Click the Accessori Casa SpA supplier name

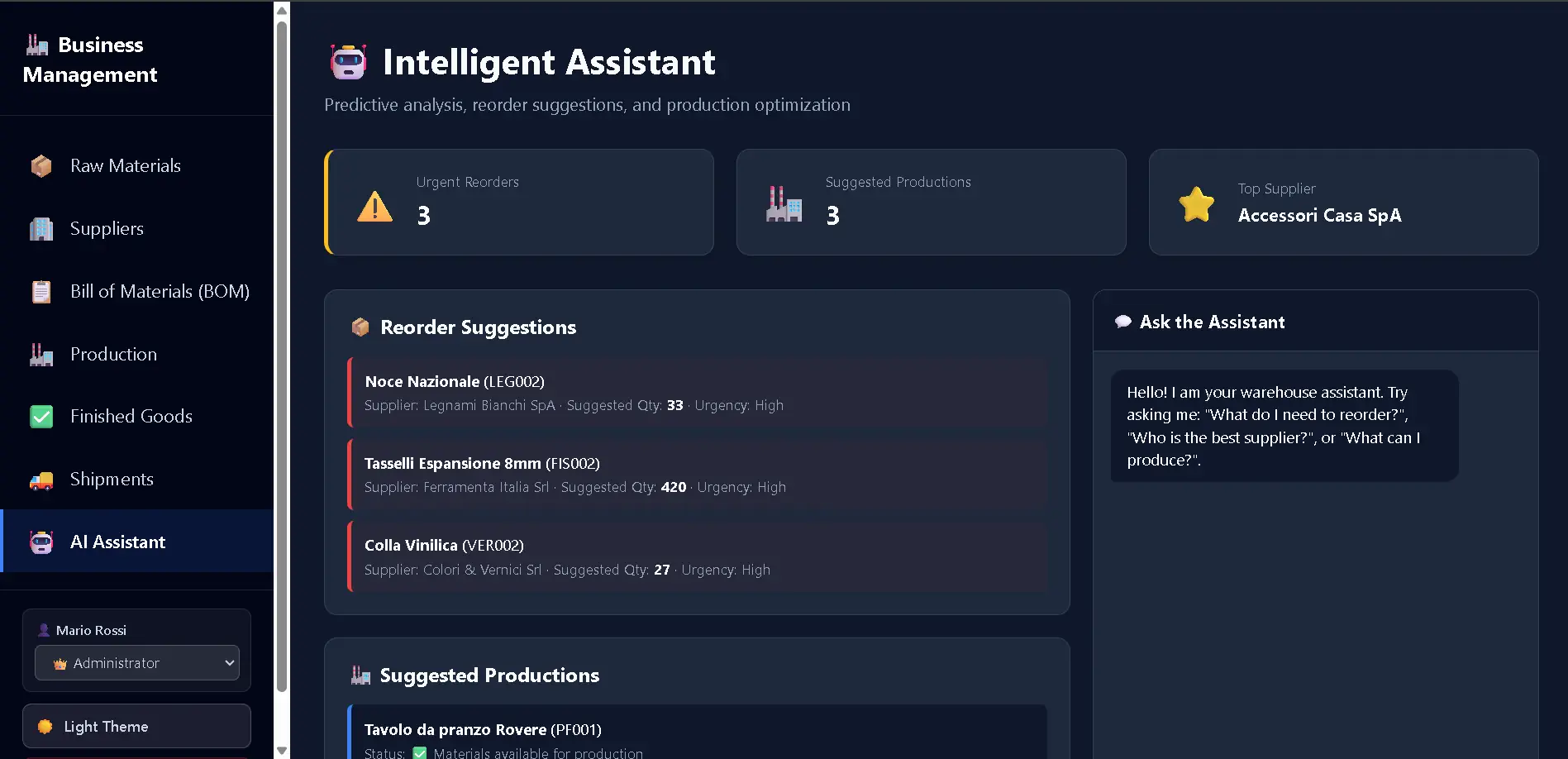tap(1320, 216)
